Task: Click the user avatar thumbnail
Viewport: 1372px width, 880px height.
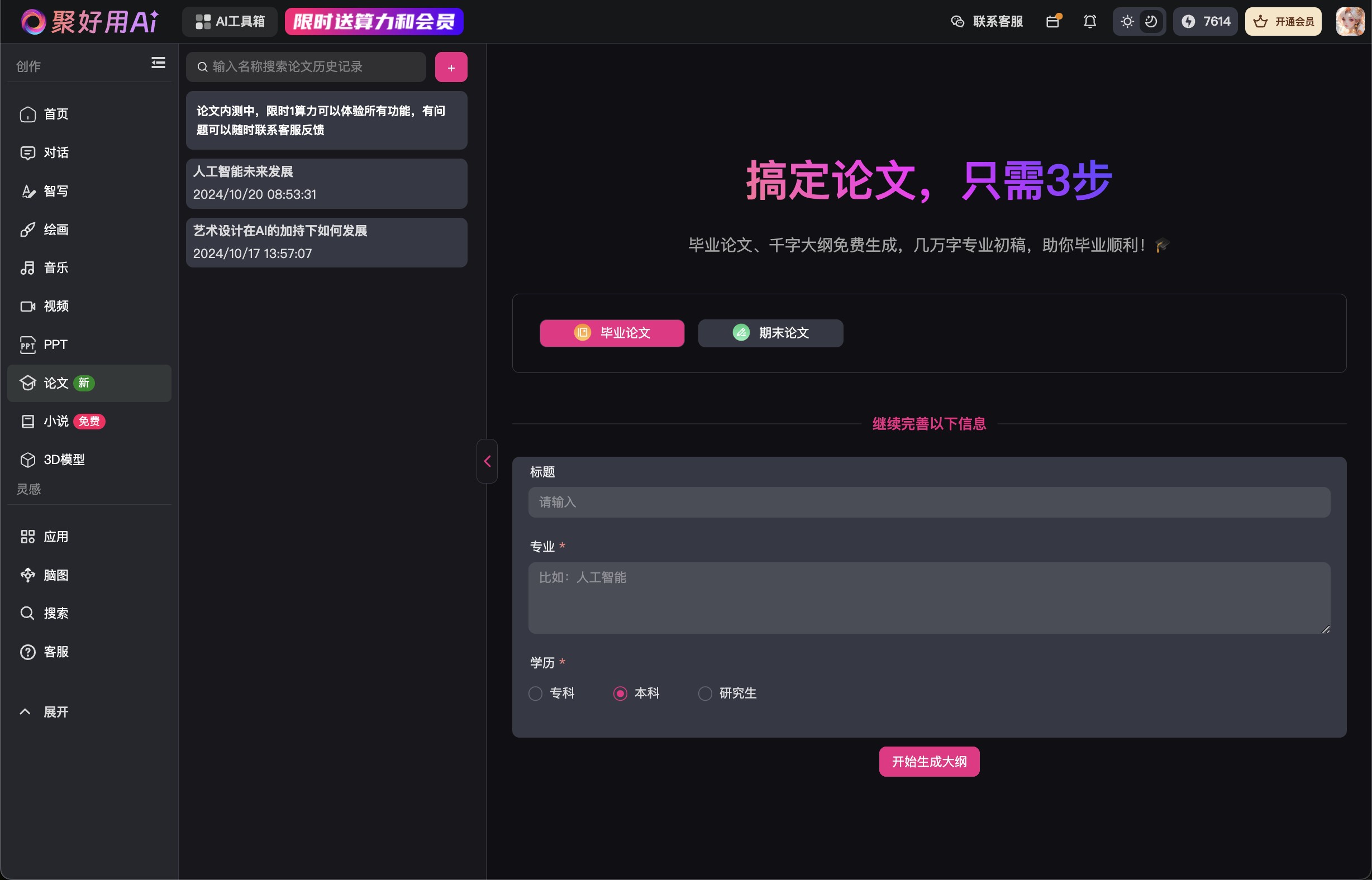Action: pos(1350,22)
